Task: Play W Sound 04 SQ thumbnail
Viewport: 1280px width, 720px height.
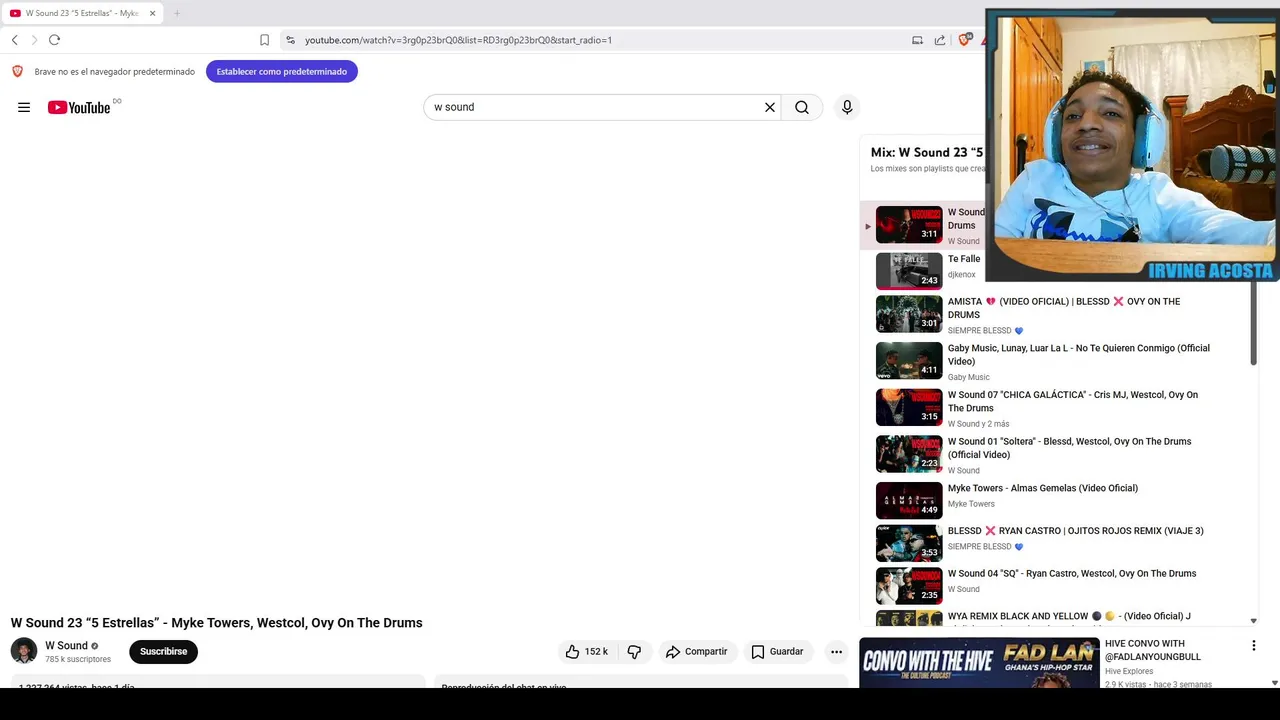Action: [x=909, y=586]
